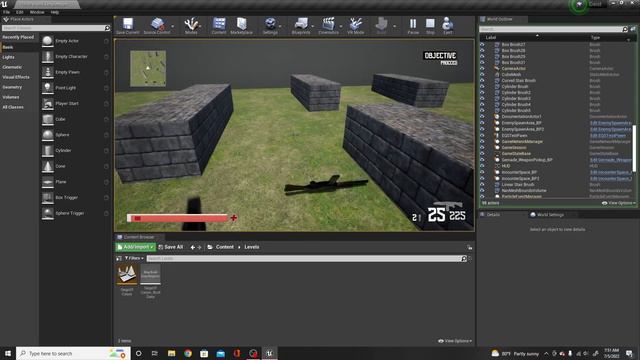Select the Sphere Trigger icon
This screenshot has width=640, height=360.
tap(48, 213)
